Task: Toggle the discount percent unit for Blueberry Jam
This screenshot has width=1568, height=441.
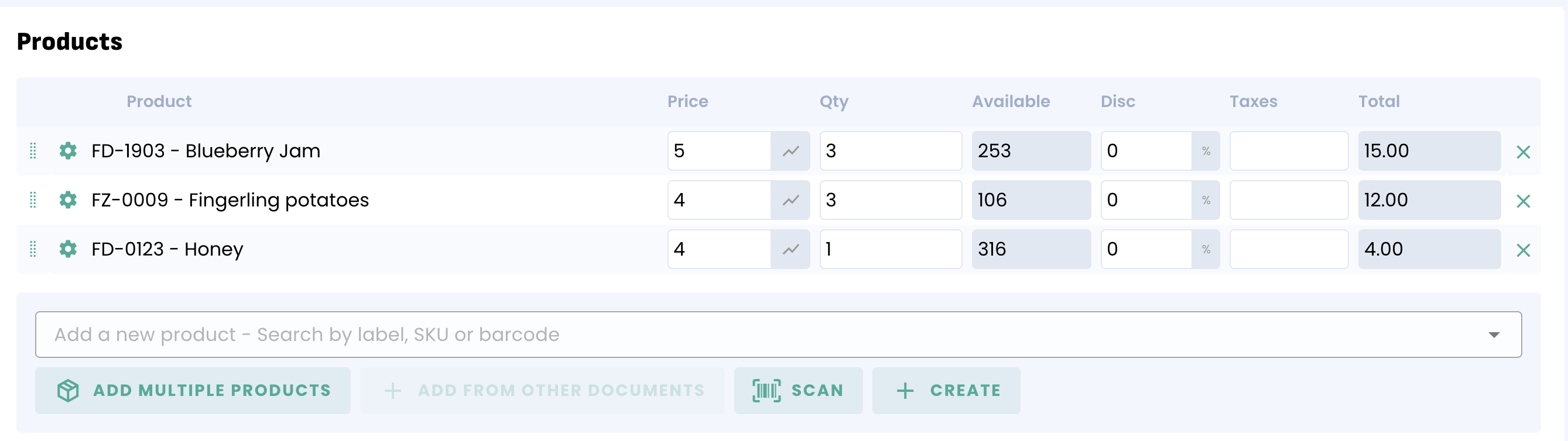Action: pos(1206,151)
